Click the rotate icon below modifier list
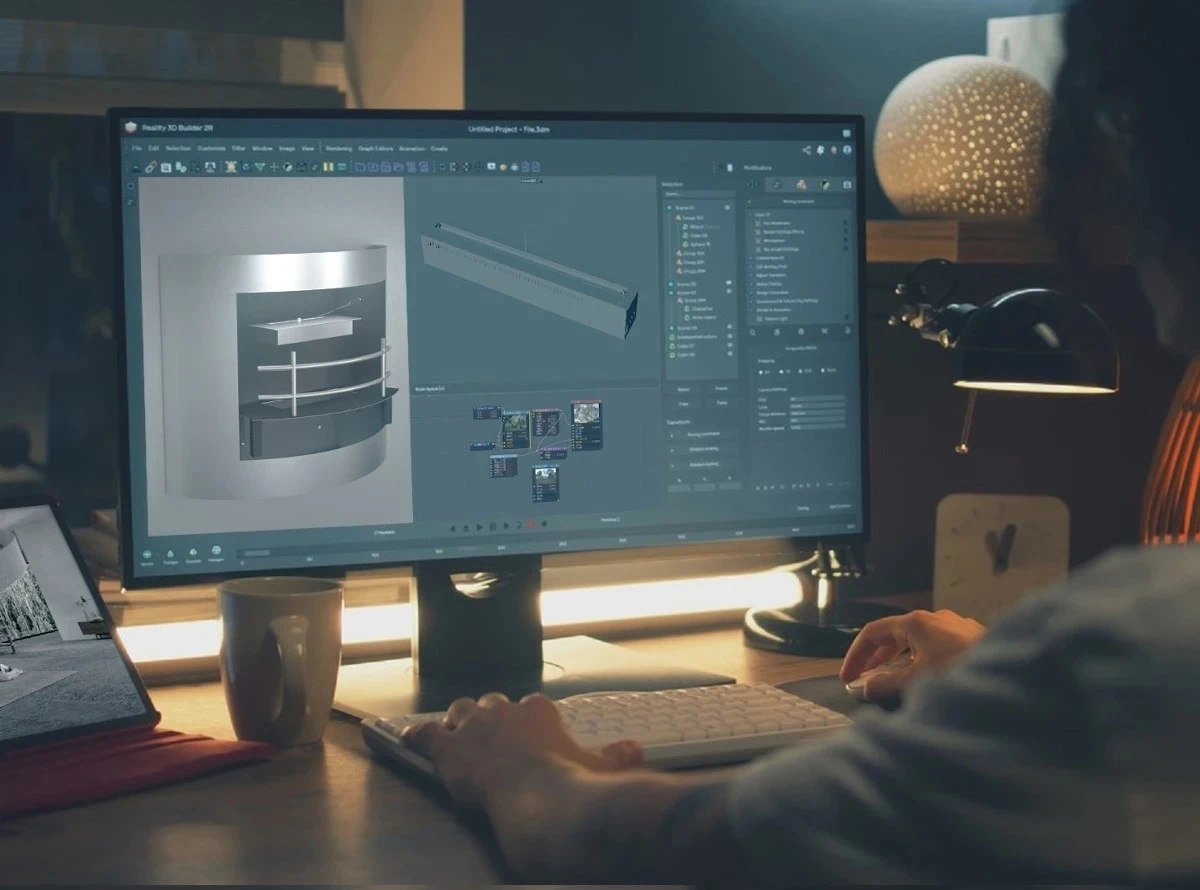This screenshot has height=890, width=1200. (x=776, y=332)
